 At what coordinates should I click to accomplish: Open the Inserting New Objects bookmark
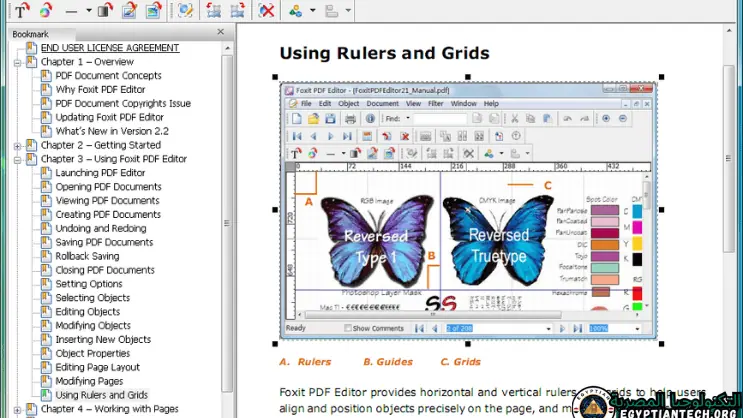tap(103, 340)
